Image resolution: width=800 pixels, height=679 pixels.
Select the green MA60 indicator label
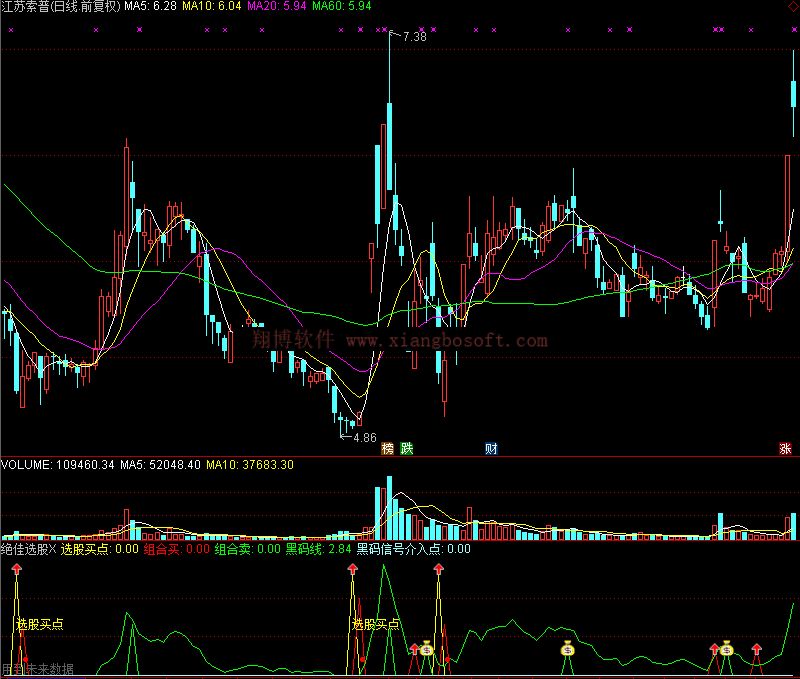tap(341, 7)
